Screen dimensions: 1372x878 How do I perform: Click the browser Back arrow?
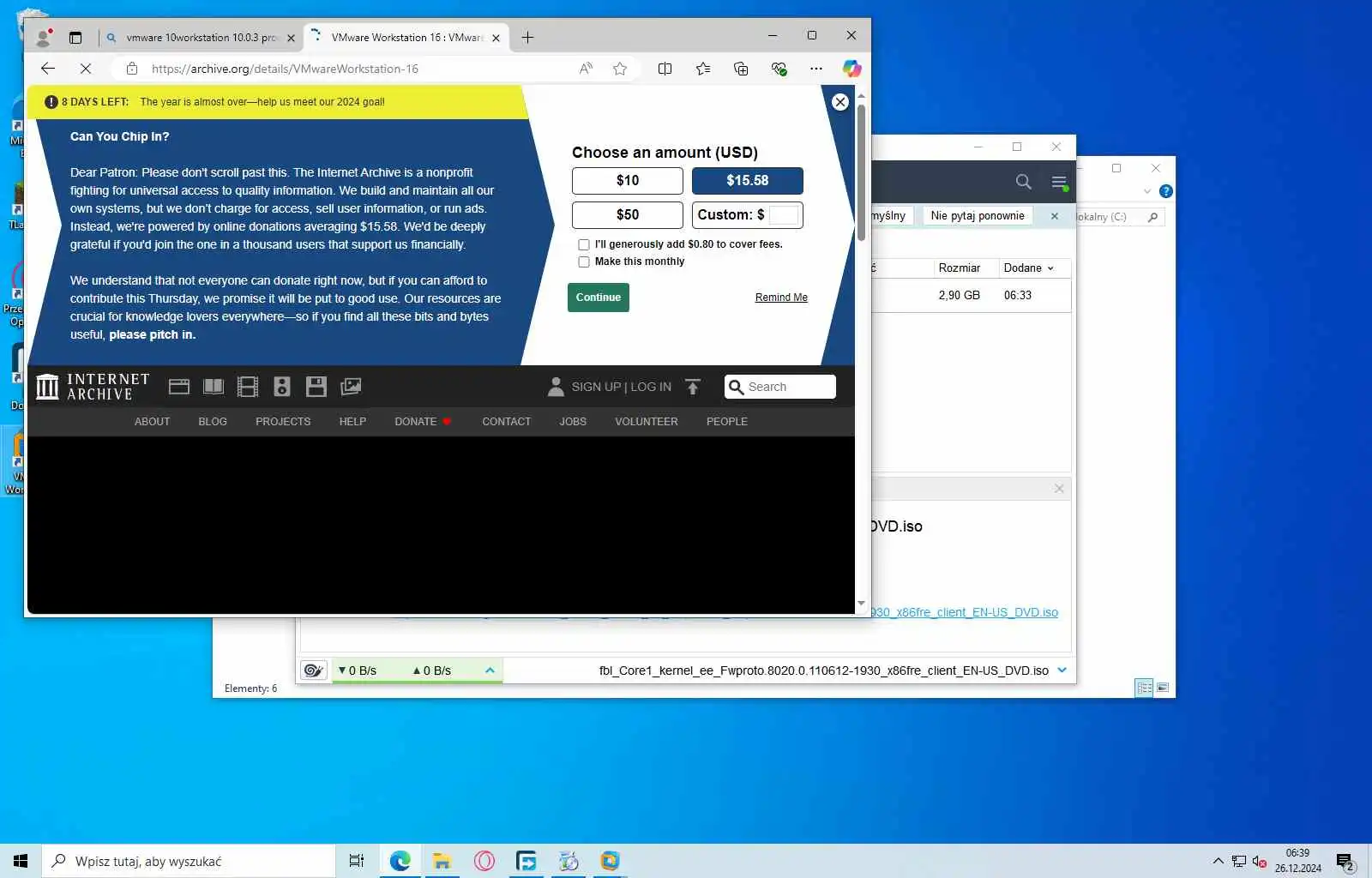pos(48,69)
